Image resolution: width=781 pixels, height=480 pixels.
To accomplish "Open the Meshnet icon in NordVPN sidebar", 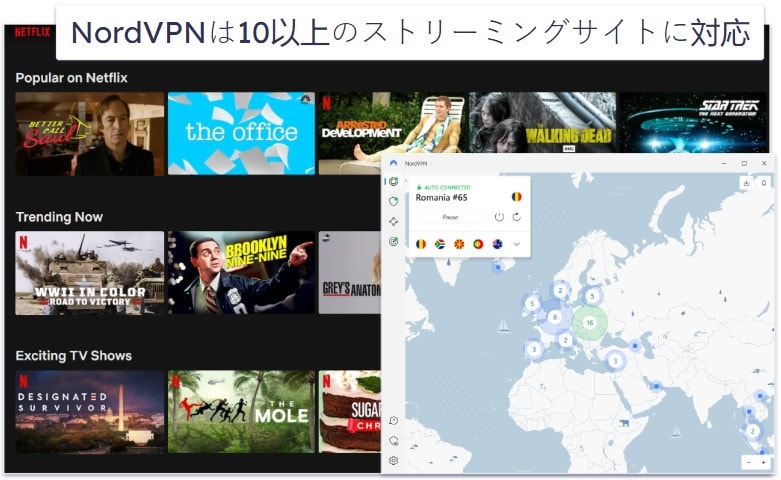I will pos(393,222).
